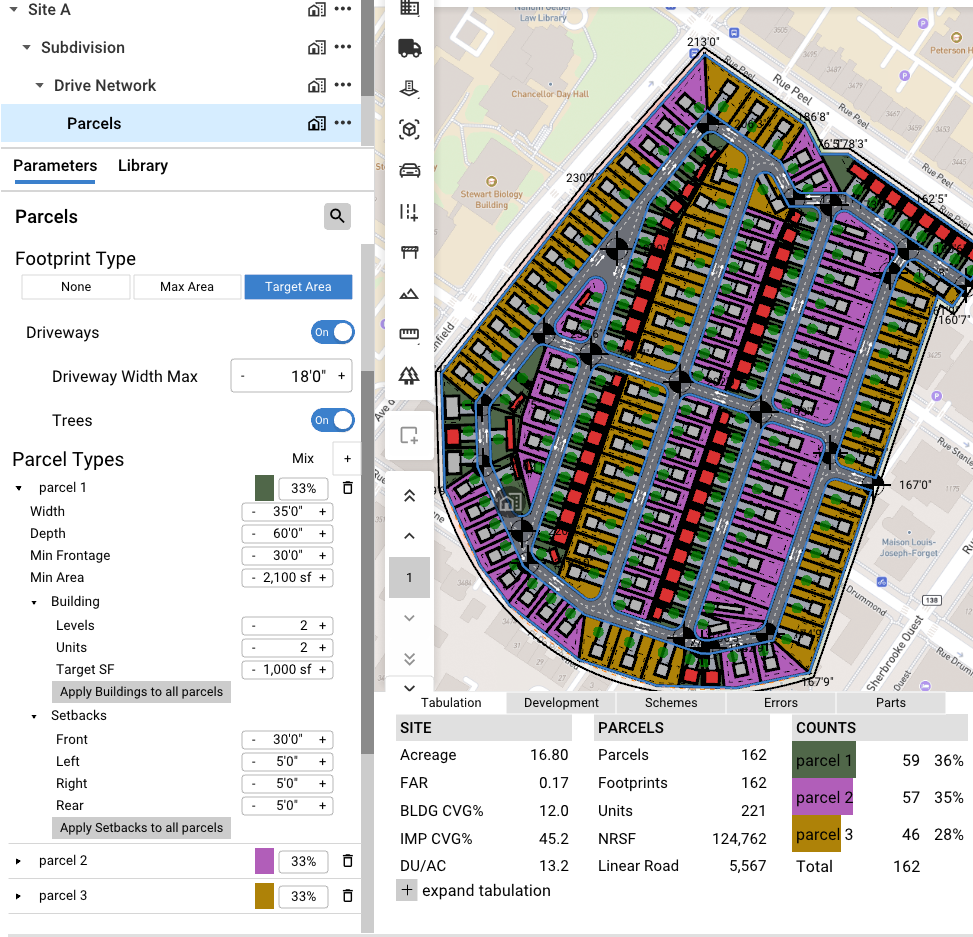Screen dimensions: 973x937
Task: Click expand tabulation link
Action: tap(486, 890)
